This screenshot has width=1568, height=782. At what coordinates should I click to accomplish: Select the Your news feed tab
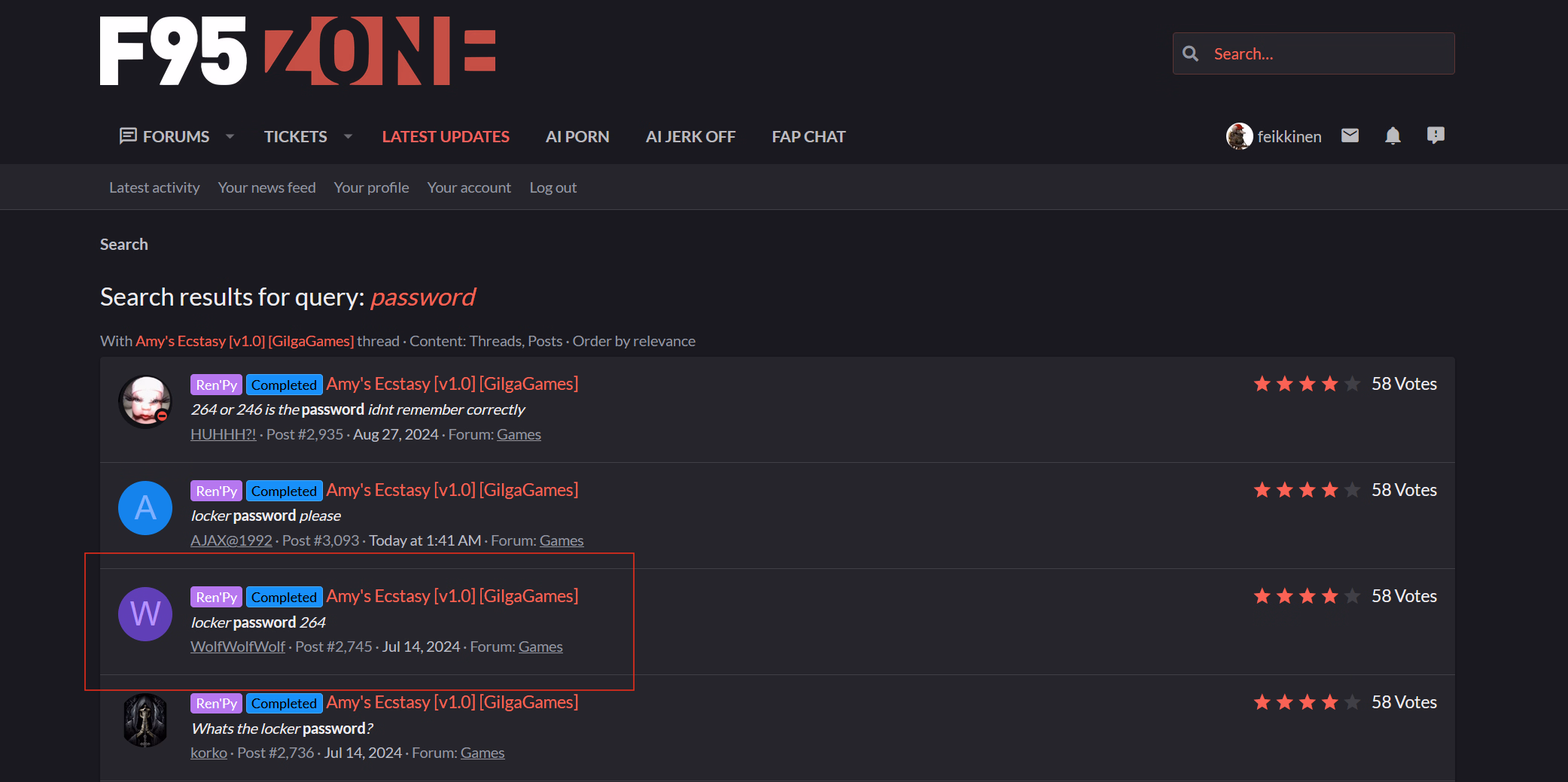[x=266, y=187]
